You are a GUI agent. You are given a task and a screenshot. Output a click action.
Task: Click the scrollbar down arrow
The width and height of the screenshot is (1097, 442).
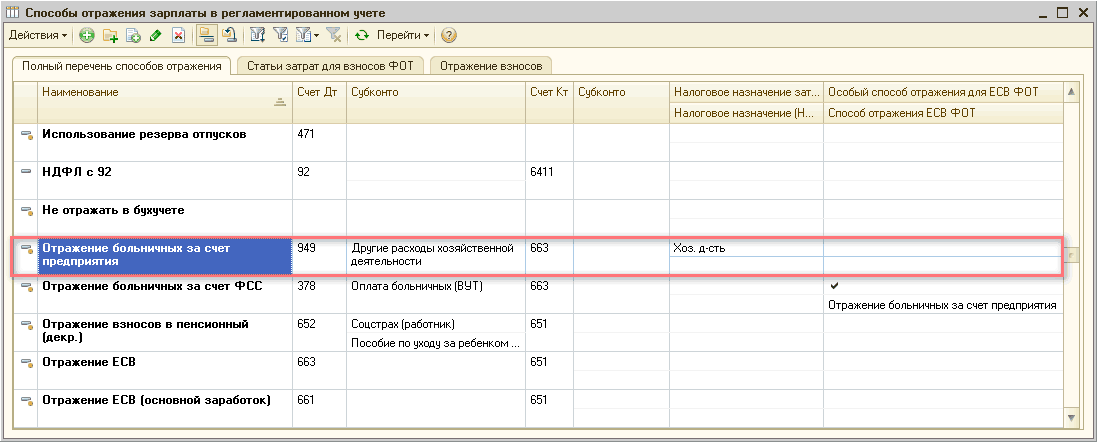(1070, 418)
